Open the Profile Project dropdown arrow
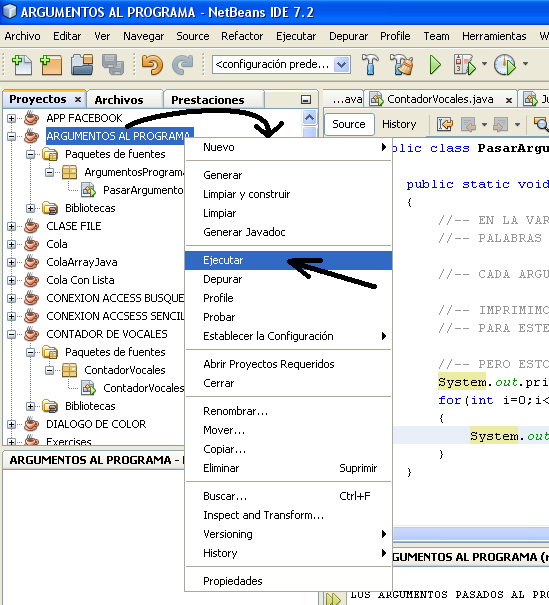The width and height of the screenshot is (549, 605). coord(525,64)
